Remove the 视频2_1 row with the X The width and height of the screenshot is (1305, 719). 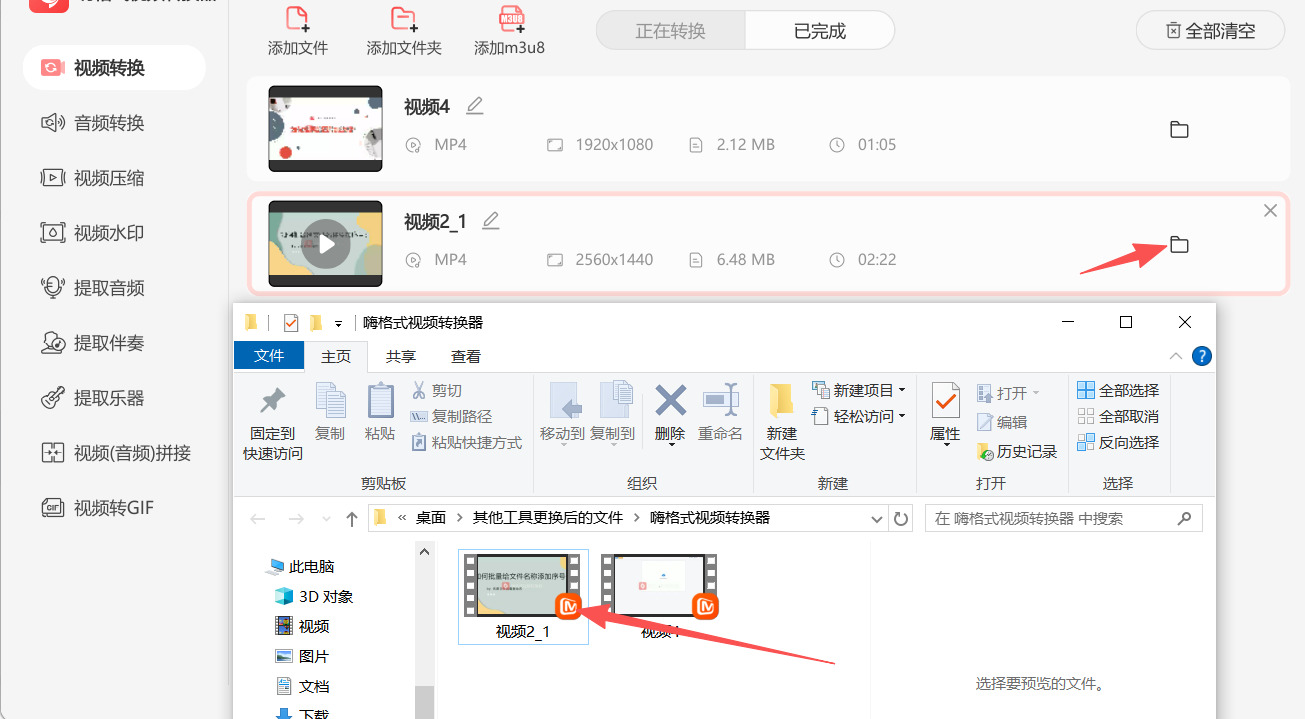[x=1270, y=210]
